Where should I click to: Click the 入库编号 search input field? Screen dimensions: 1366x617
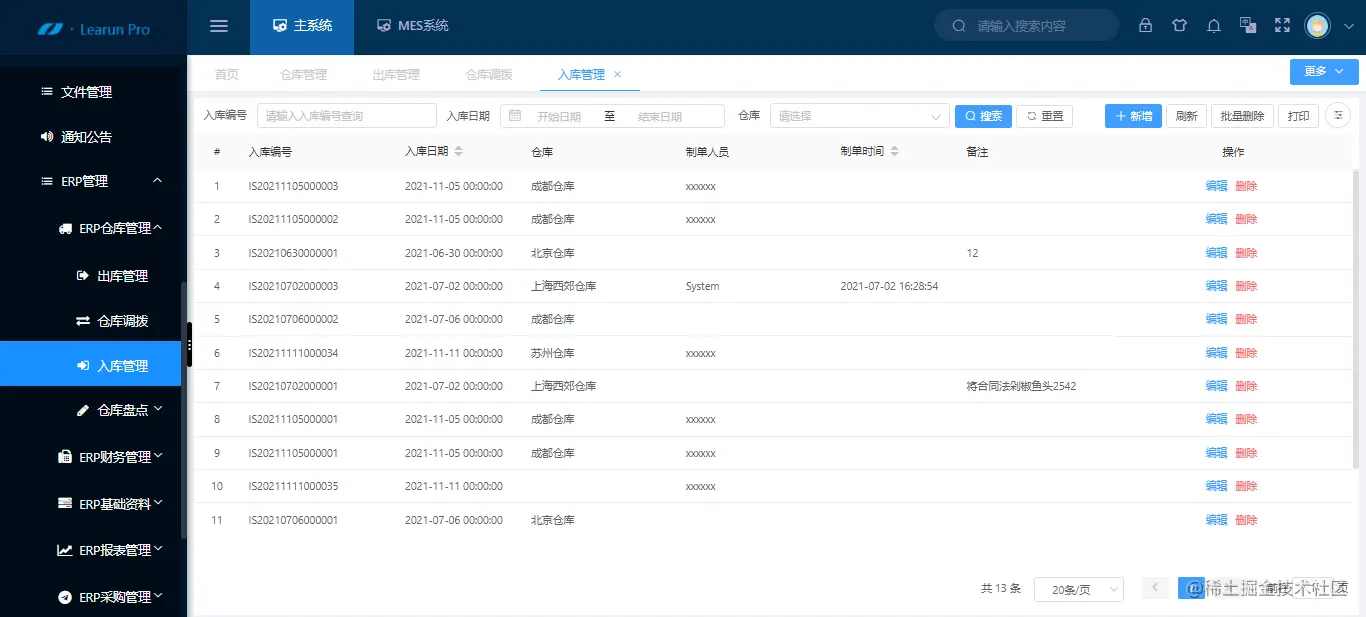[346, 115]
